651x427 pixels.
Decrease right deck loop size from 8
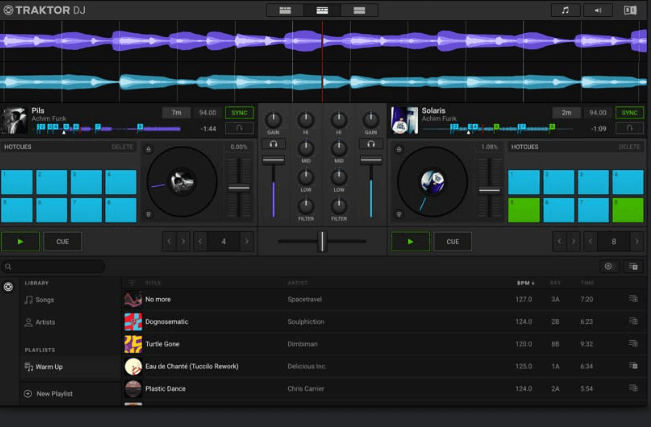click(x=590, y=241)
